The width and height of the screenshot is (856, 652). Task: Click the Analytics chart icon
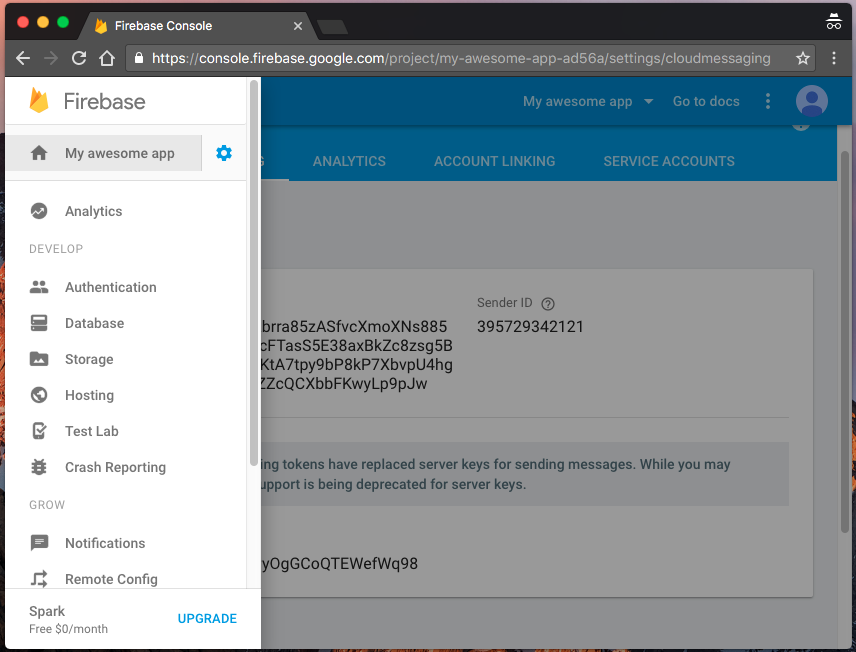coord(39,211)
